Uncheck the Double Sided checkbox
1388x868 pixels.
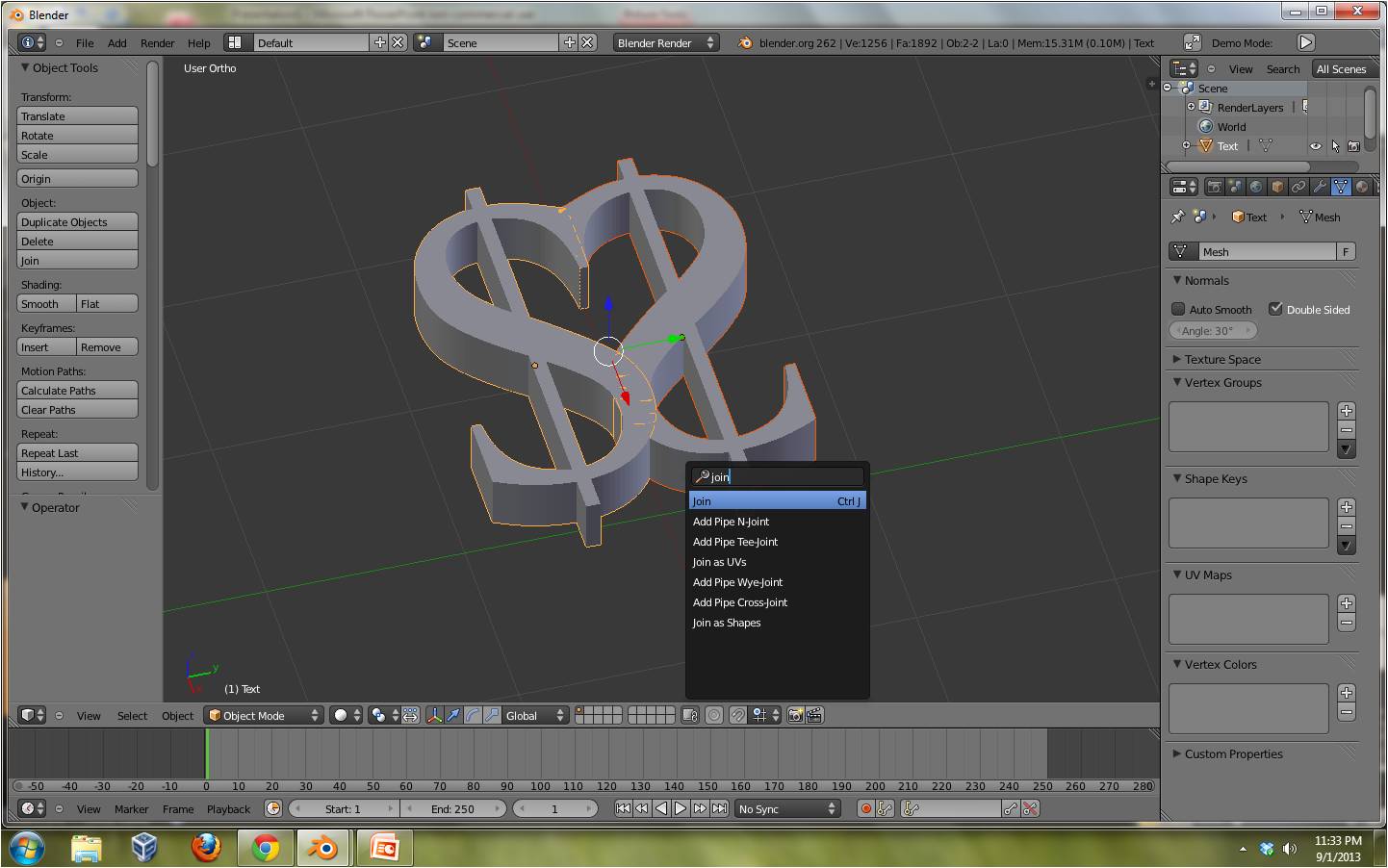click(1275, 309)
